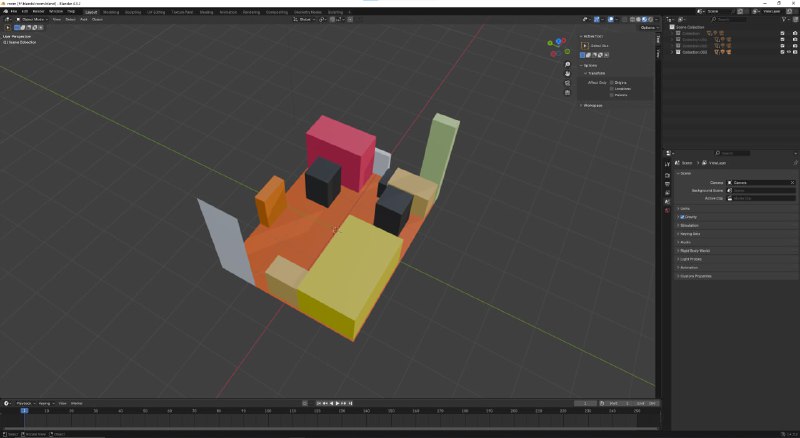Click the navigation gizmo's red X axis
Screen dimensions: 800x438
pyautogui.click(x=564, y=40)
